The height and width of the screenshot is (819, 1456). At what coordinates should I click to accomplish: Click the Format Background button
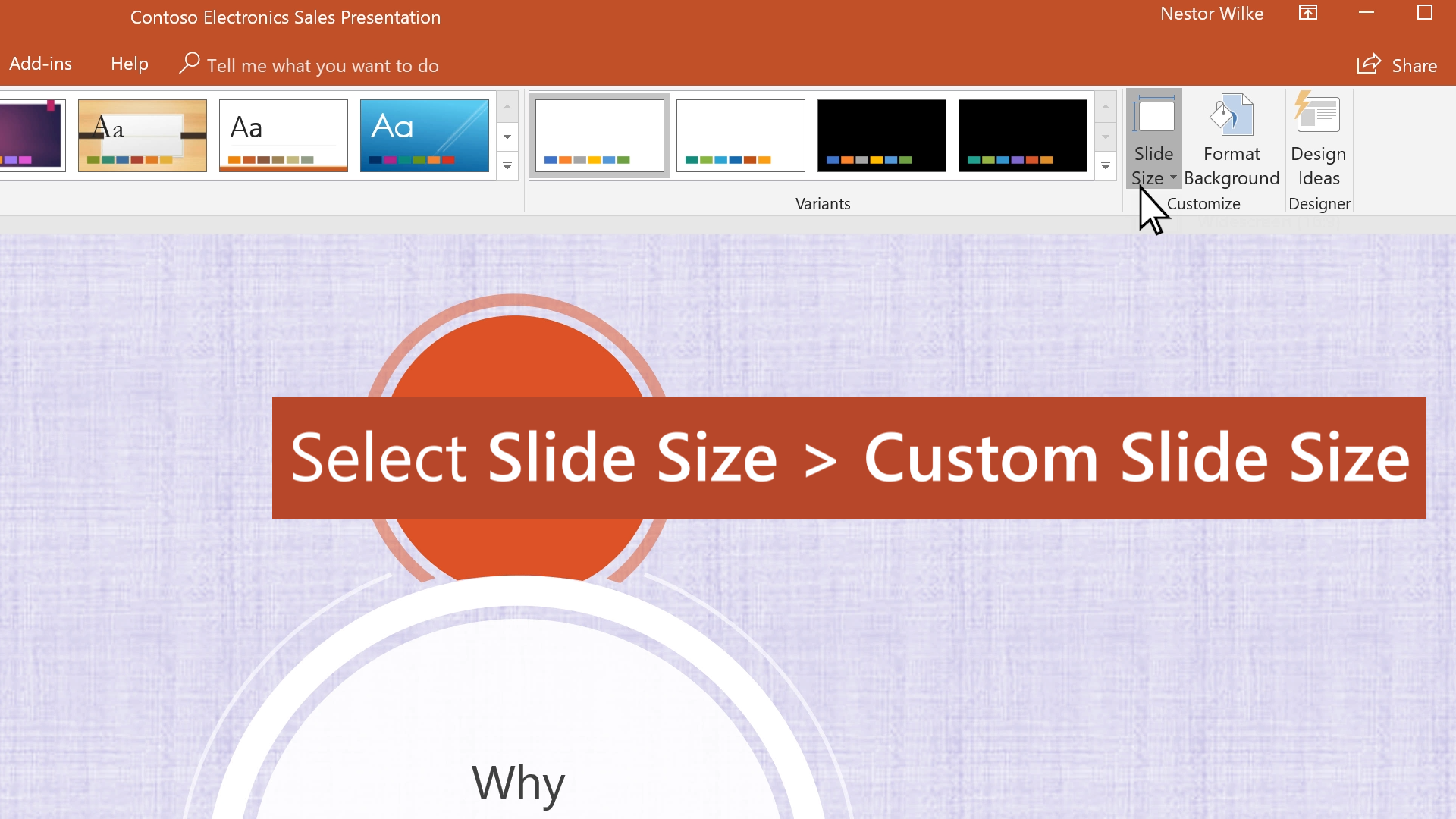coord(1232,140)
